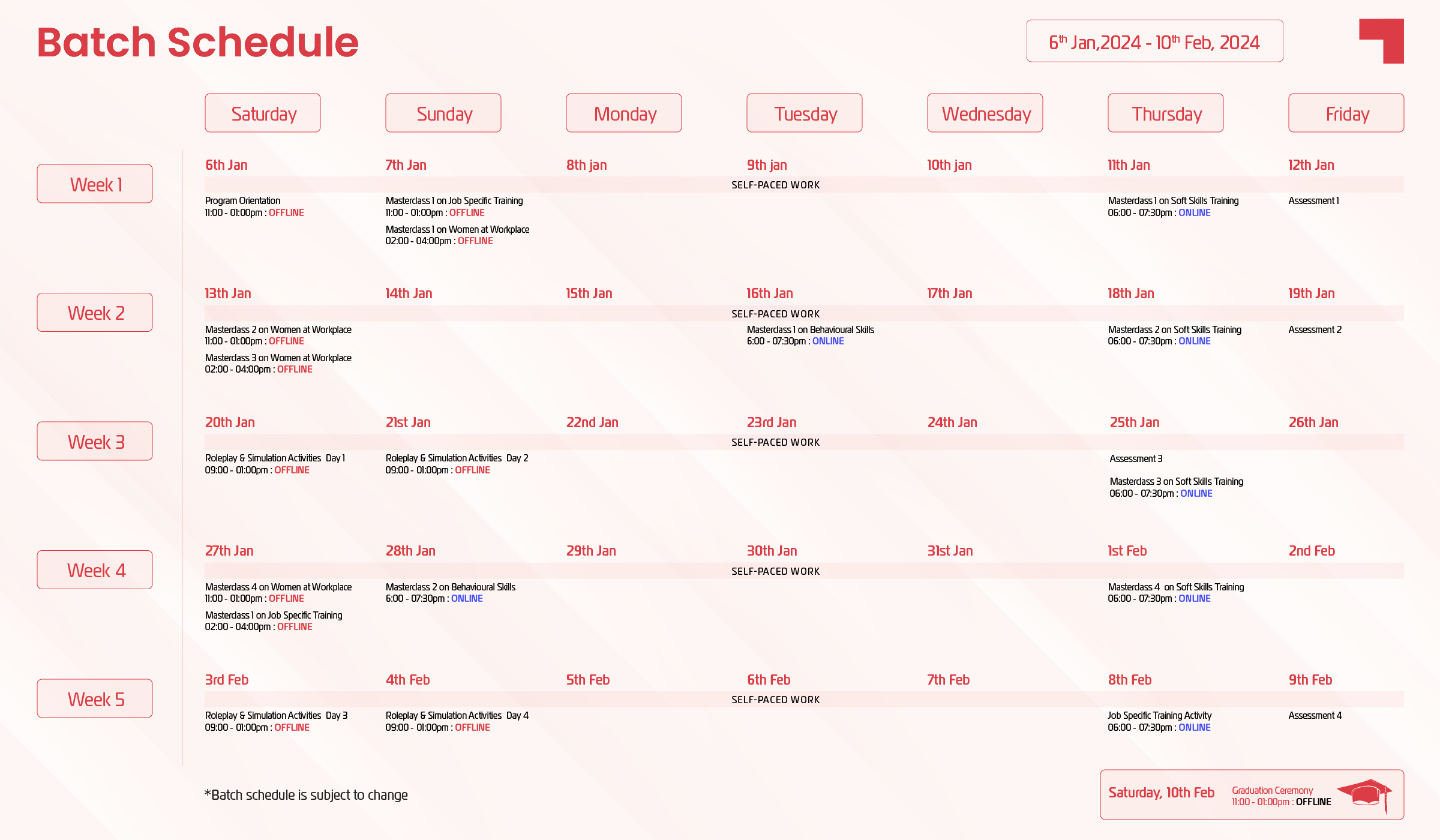1440x840 pixels.
Task: Select the 16th Jan date label
Action: (770, 294)
